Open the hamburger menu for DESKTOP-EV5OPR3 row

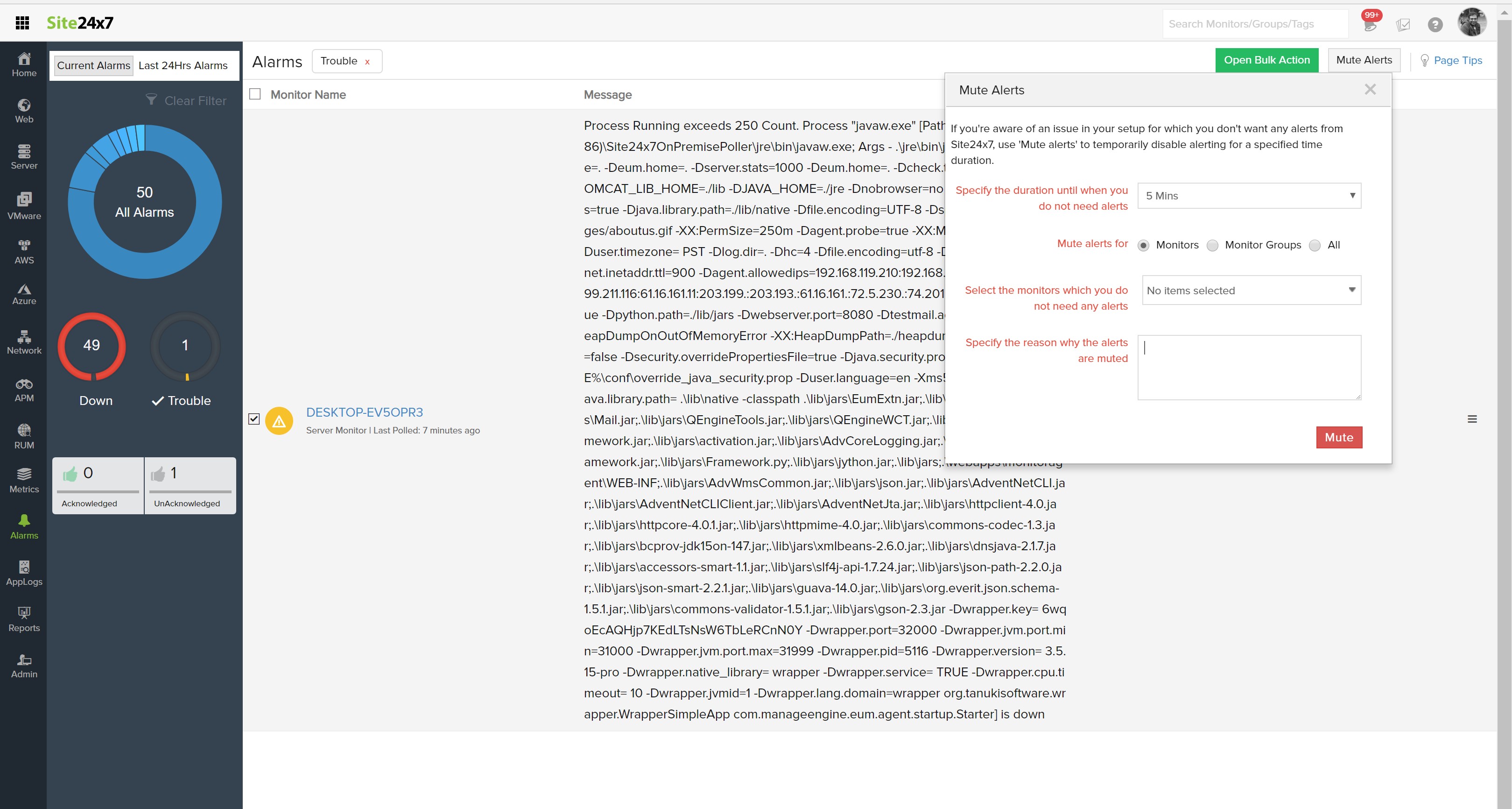1472,419
